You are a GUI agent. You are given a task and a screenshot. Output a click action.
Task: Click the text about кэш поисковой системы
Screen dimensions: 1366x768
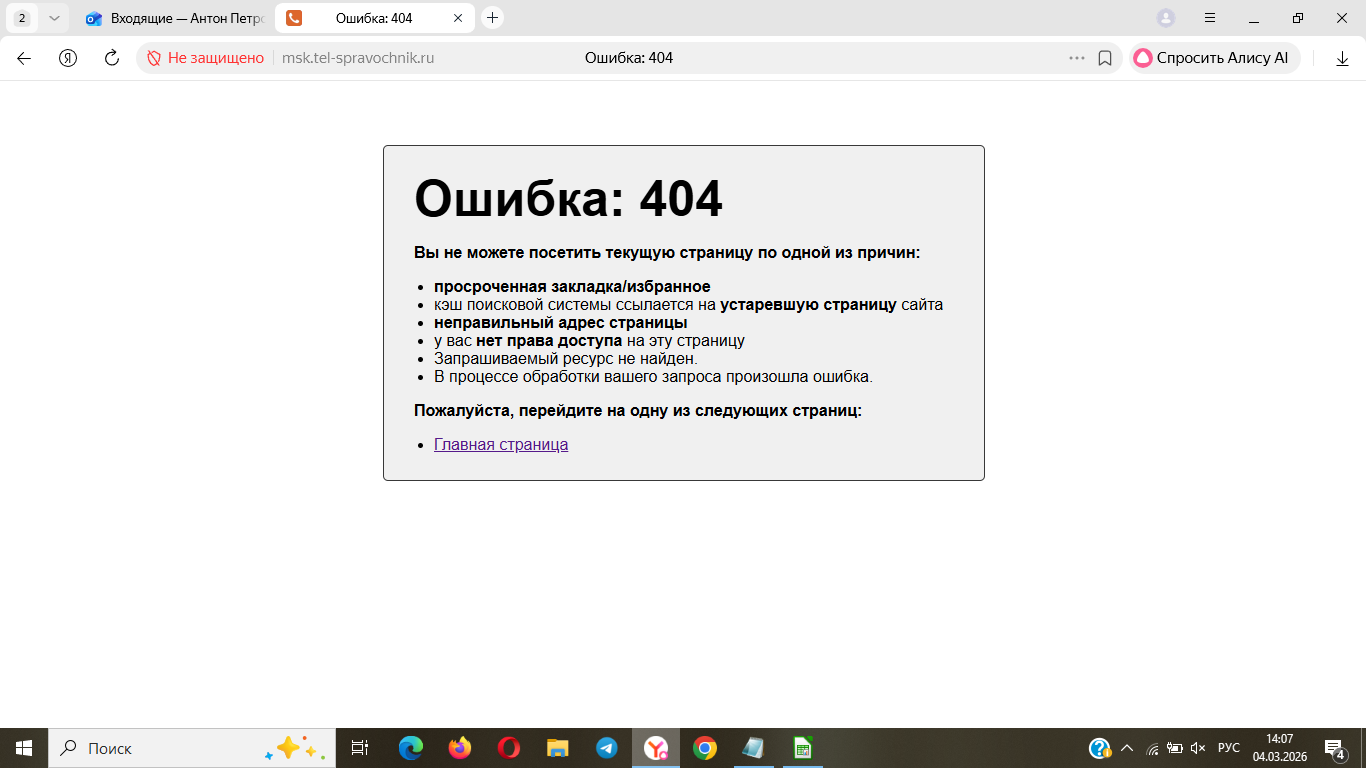tap(689, 305)
